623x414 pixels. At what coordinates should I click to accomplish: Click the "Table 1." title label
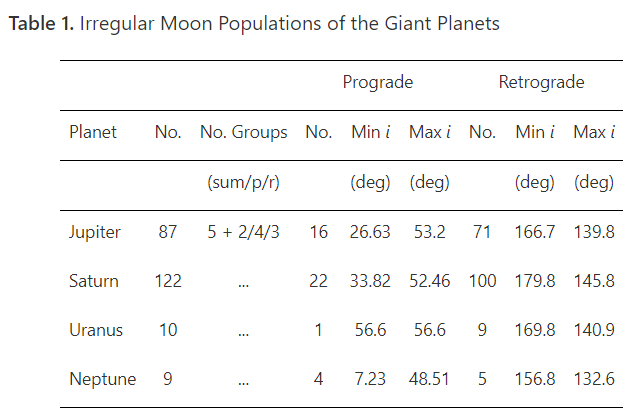[38, 24]
